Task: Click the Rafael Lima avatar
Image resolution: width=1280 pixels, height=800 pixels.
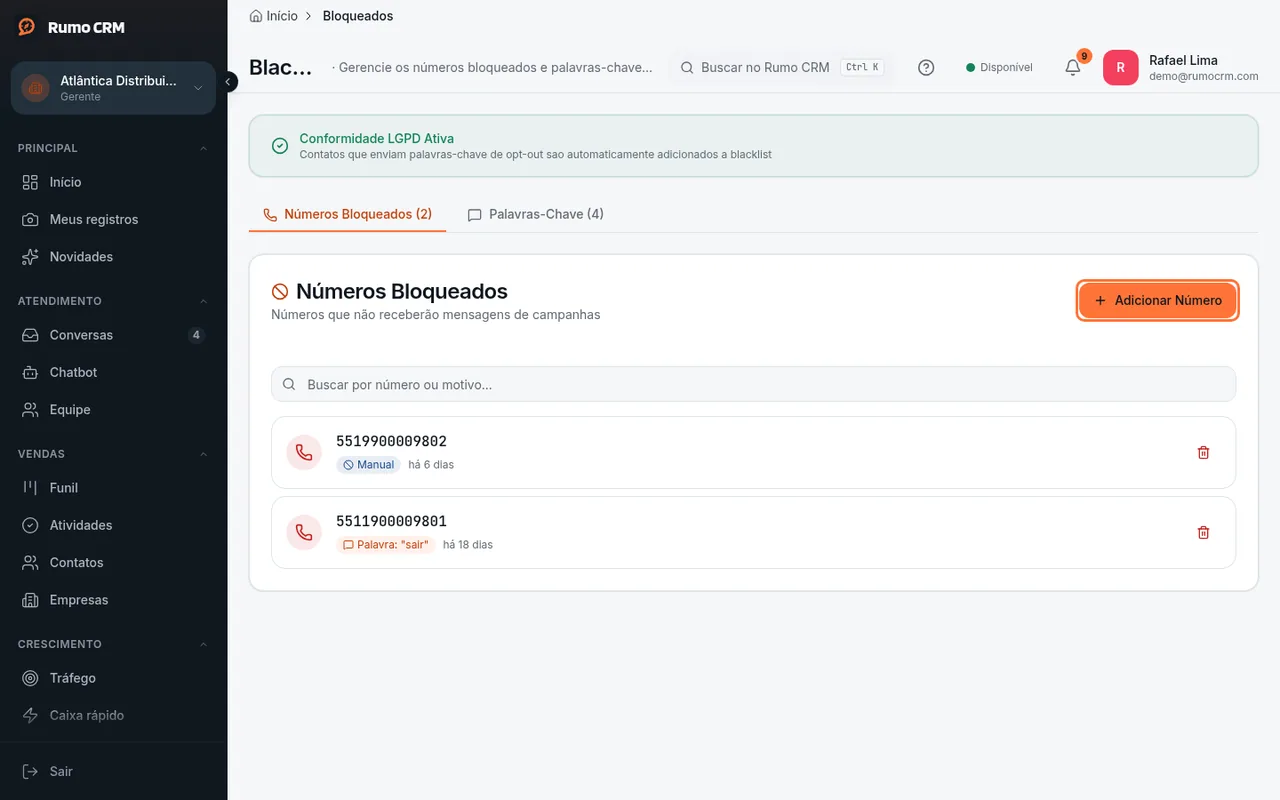Action: click(x=1120, y=68)
